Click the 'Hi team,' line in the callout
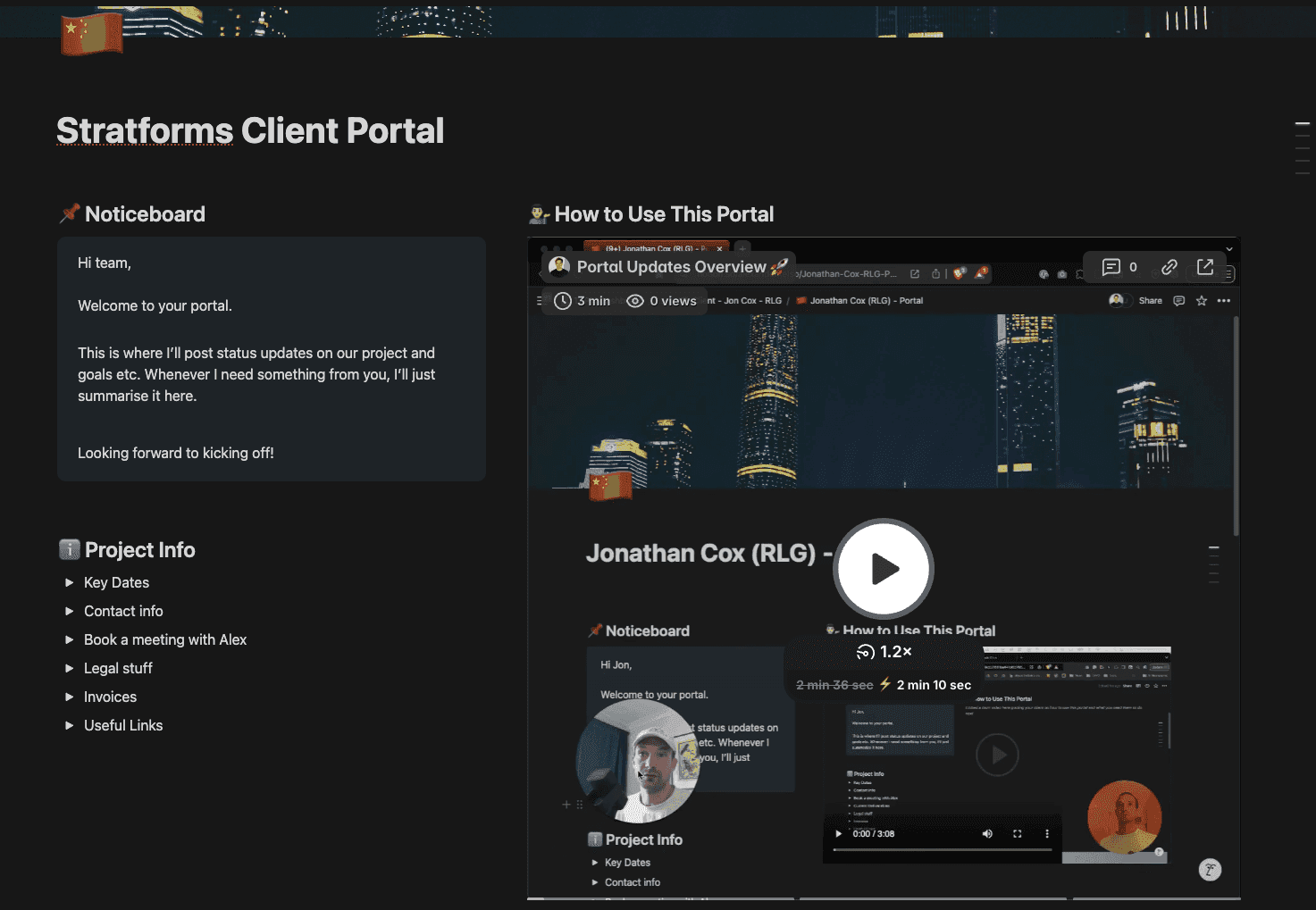Screen dimensions: 1316x910 (105, 263)
